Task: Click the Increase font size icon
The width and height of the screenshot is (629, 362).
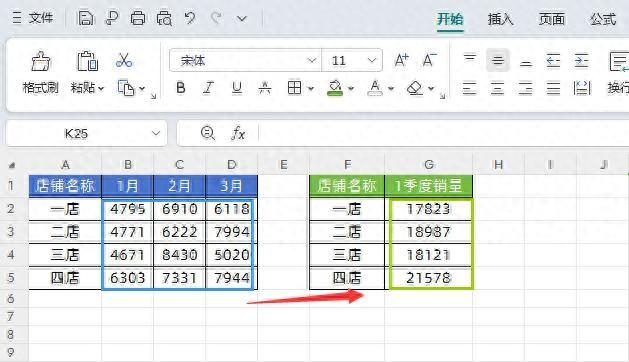Action: (401, 61)
